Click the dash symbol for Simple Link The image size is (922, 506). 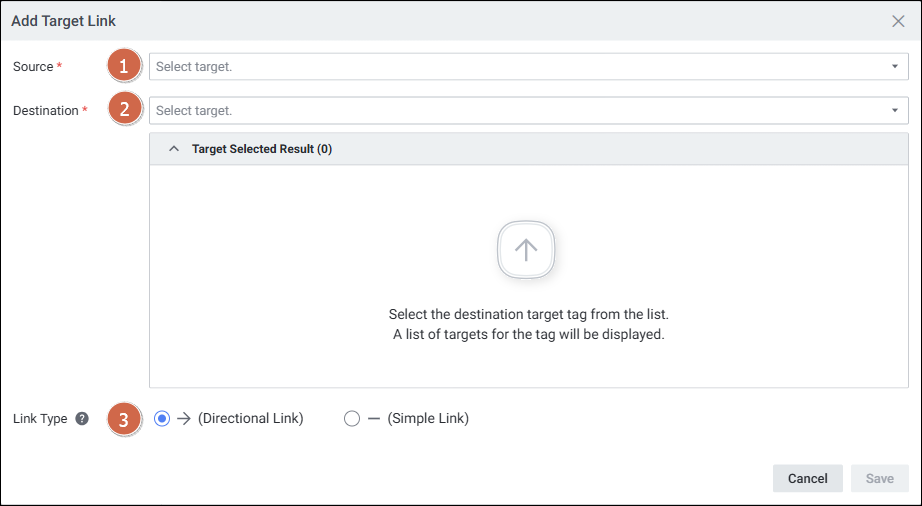click(374, 419)
